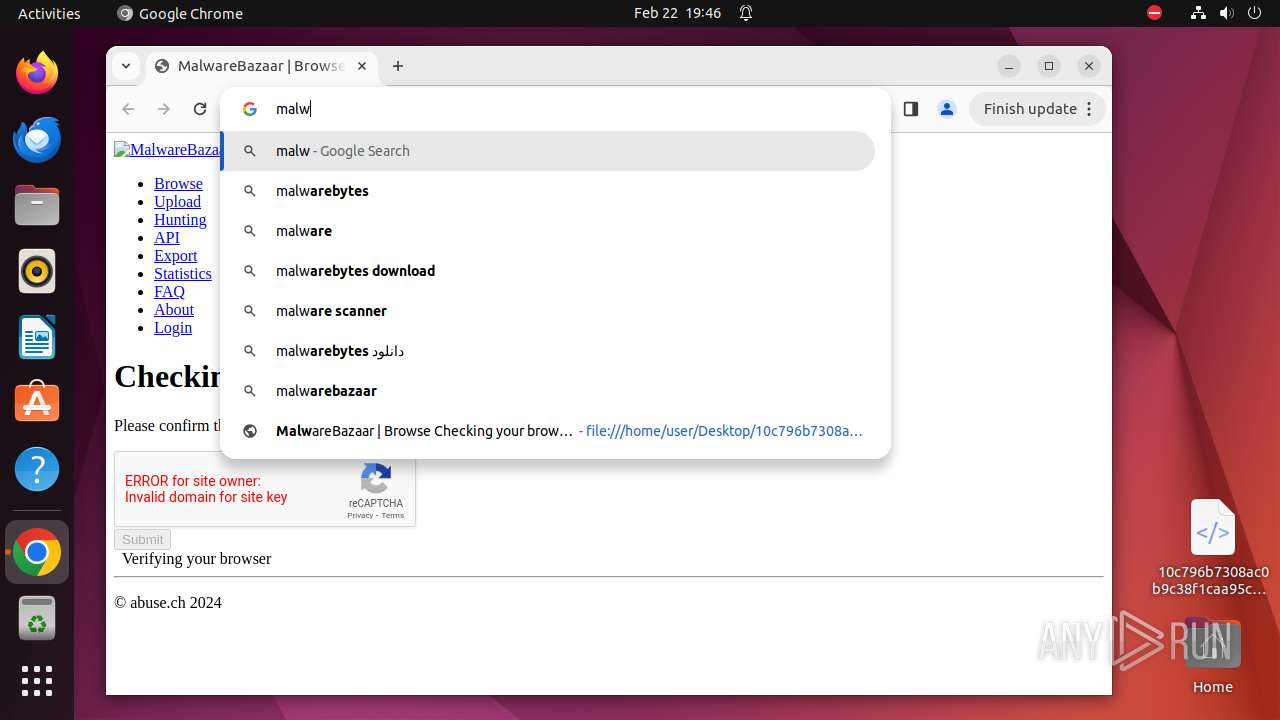1280x720 pixels.
Task: Open the Hunting link
Action: (x=180, y=220)
